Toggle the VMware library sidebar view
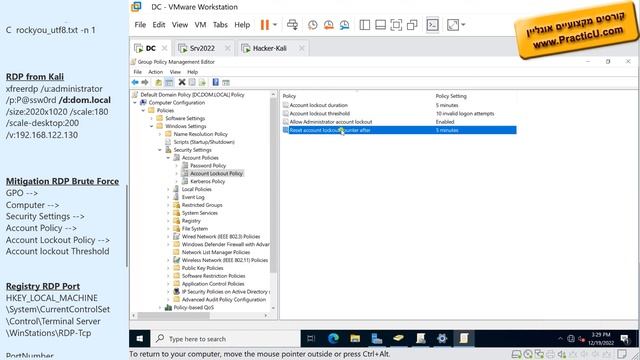Image resolution: width=640 pixels, height=360 pixels. tap(364, 25)
